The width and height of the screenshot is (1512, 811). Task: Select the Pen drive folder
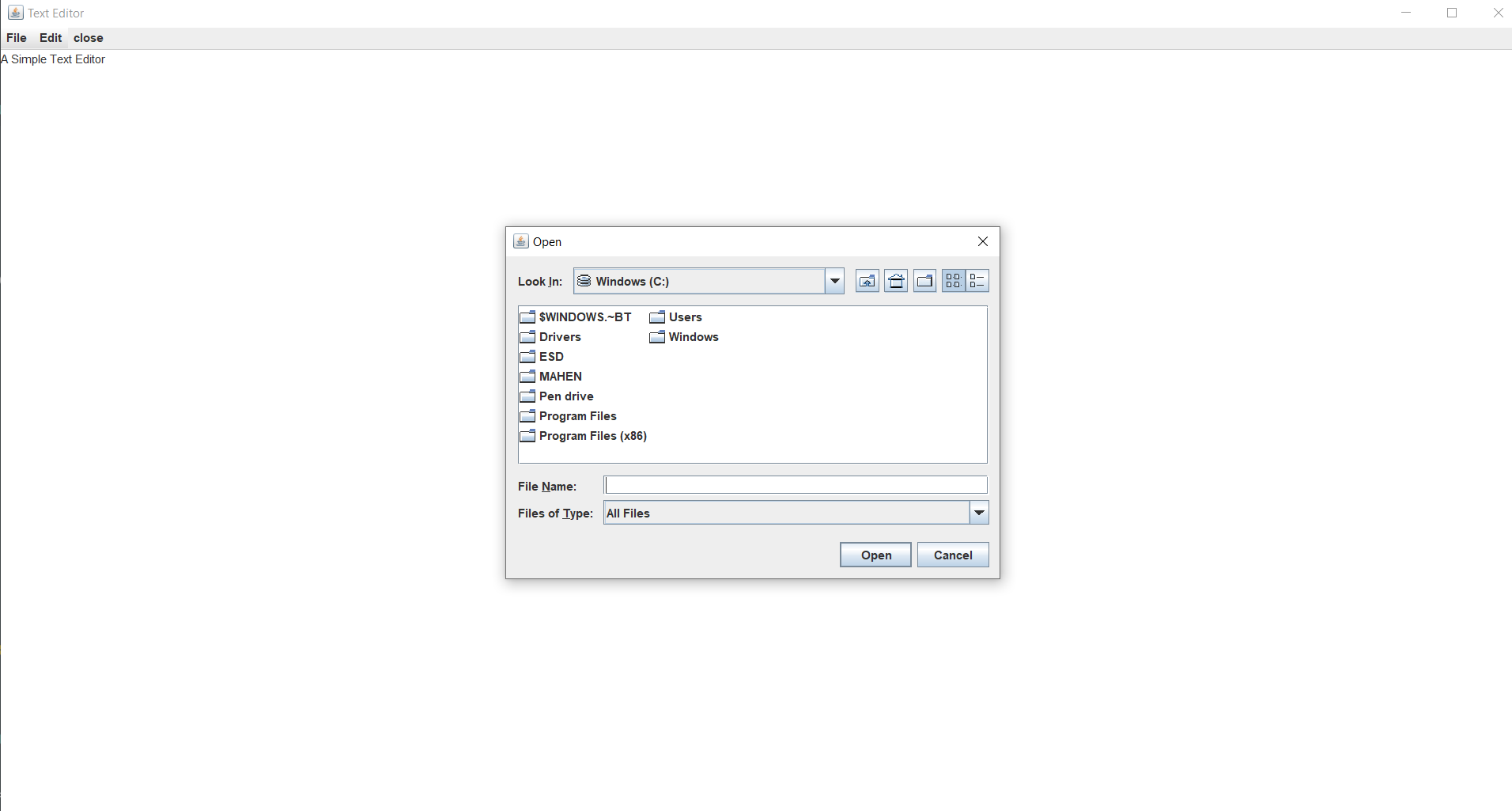pos(565,396)
